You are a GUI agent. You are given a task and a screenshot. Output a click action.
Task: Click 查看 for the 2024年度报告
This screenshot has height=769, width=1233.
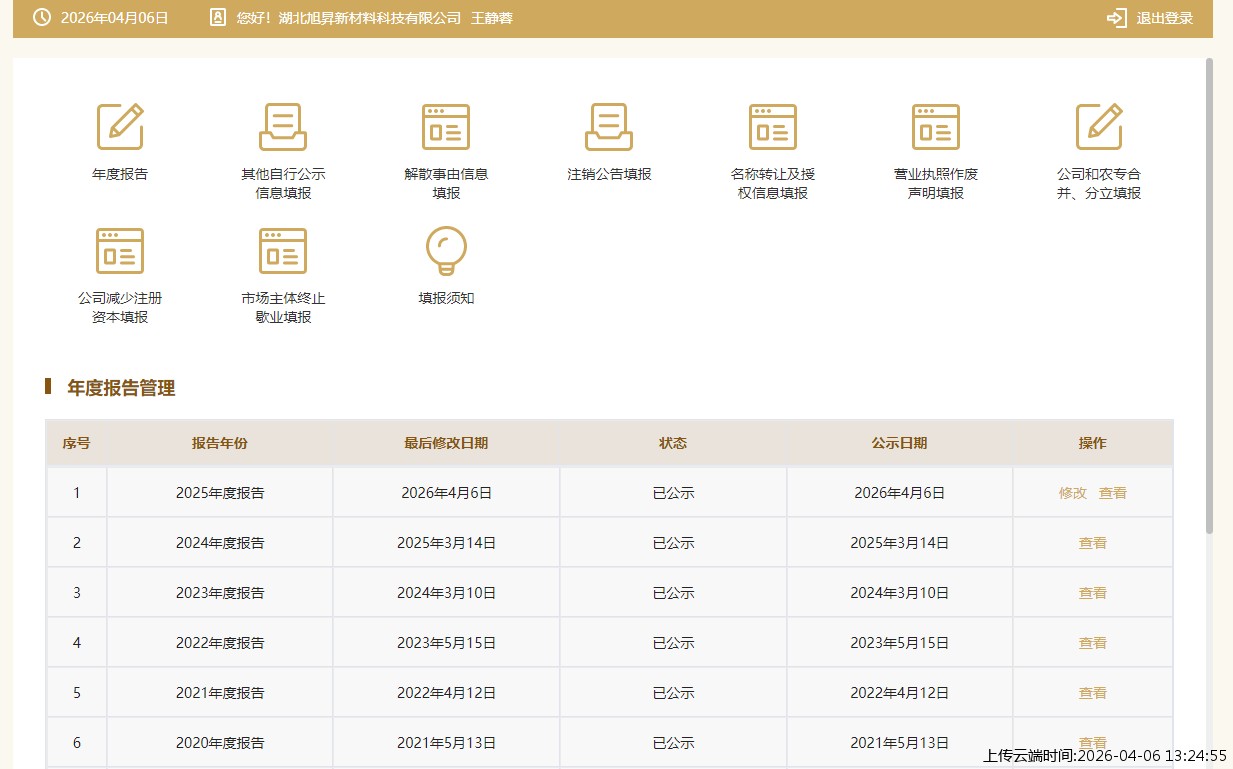[x=1092, y=543]
